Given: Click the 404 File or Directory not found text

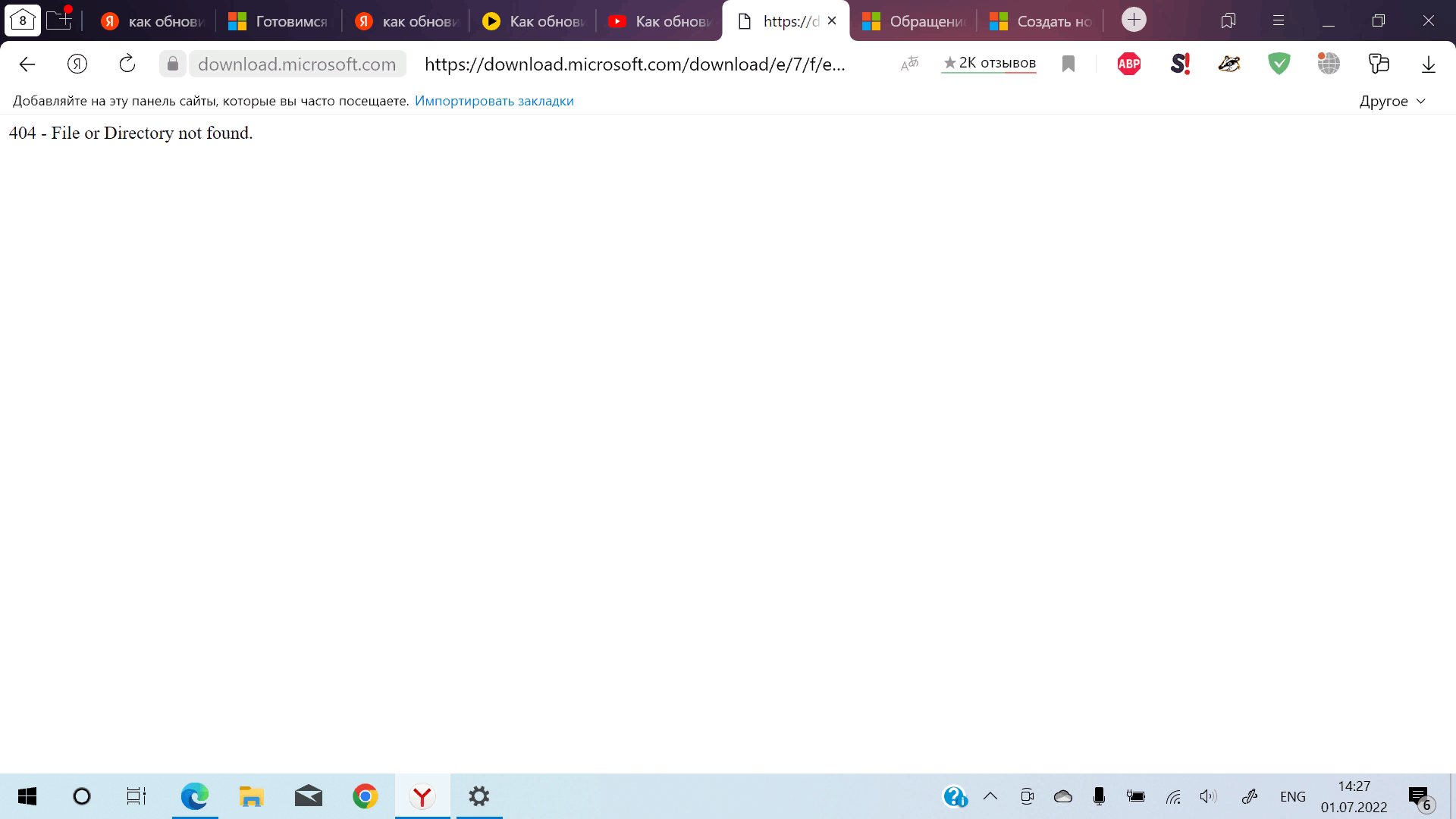Looking at the screenshot, I should click(x=131, y=133).
